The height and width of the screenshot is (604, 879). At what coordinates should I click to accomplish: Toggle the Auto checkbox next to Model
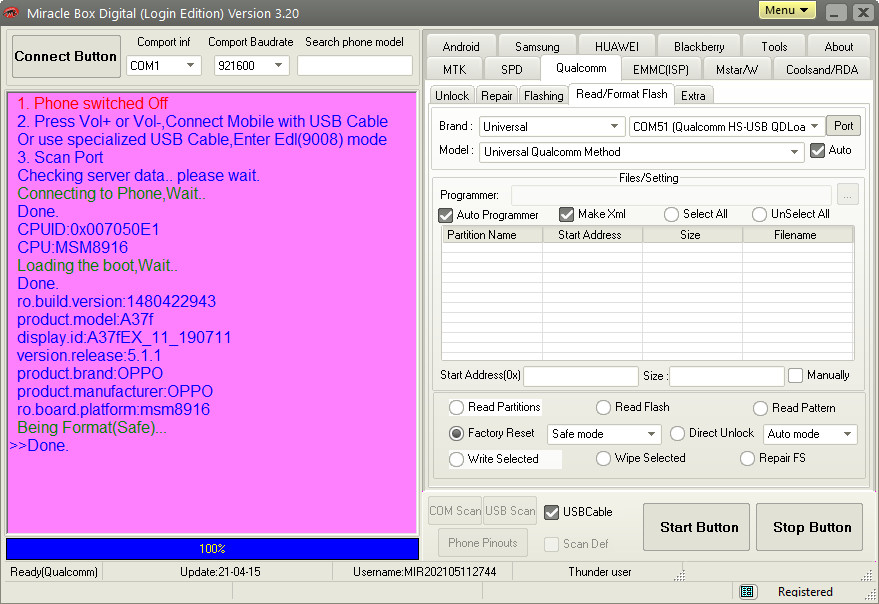(818, 150)
